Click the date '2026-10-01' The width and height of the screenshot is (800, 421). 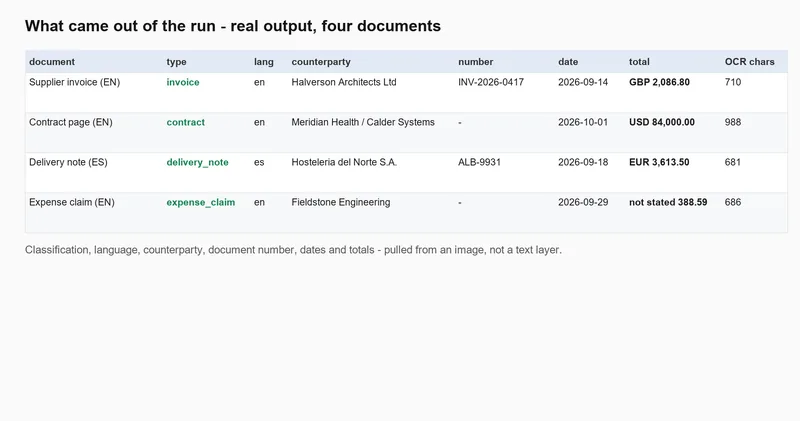pos(583,122)
